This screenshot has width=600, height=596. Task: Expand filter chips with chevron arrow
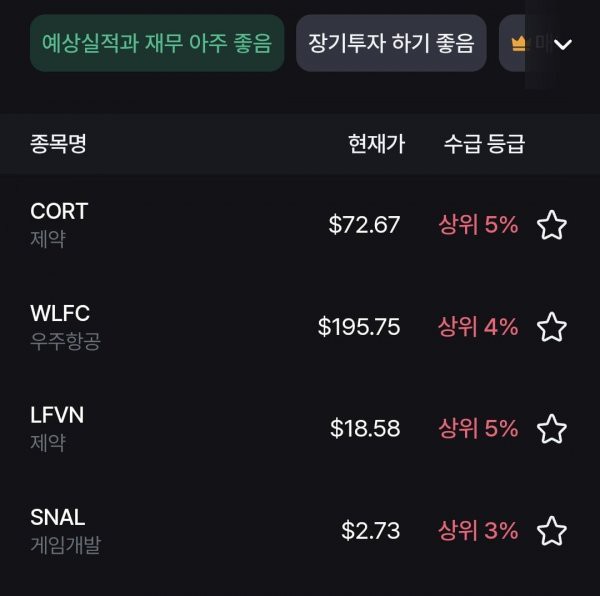coord(562,44)
